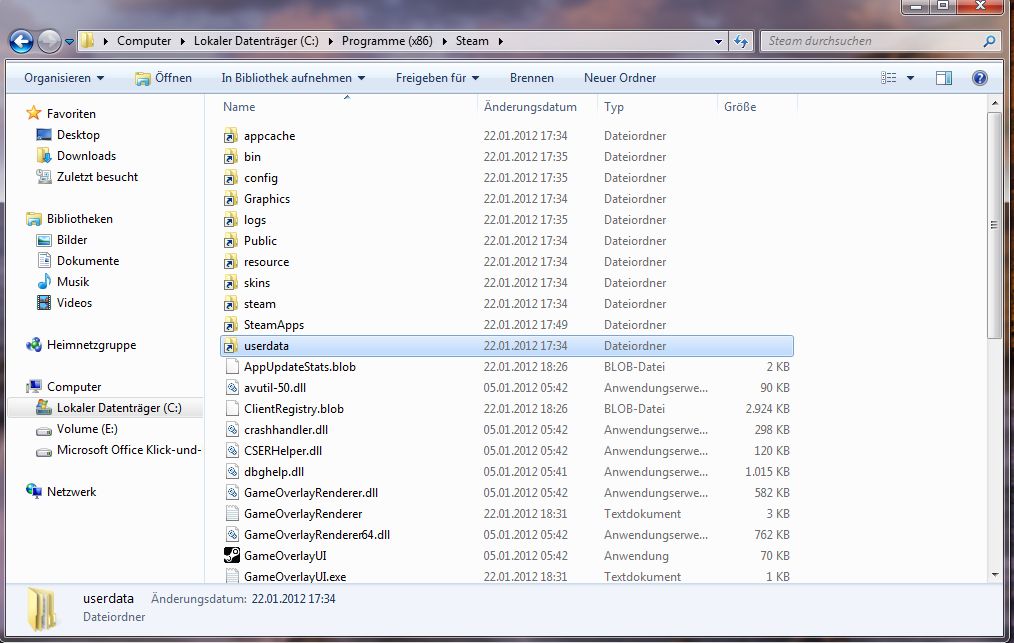Select the resource folder icon
The height and width of the screenshot is (643, 1014).
coord(231,262)
